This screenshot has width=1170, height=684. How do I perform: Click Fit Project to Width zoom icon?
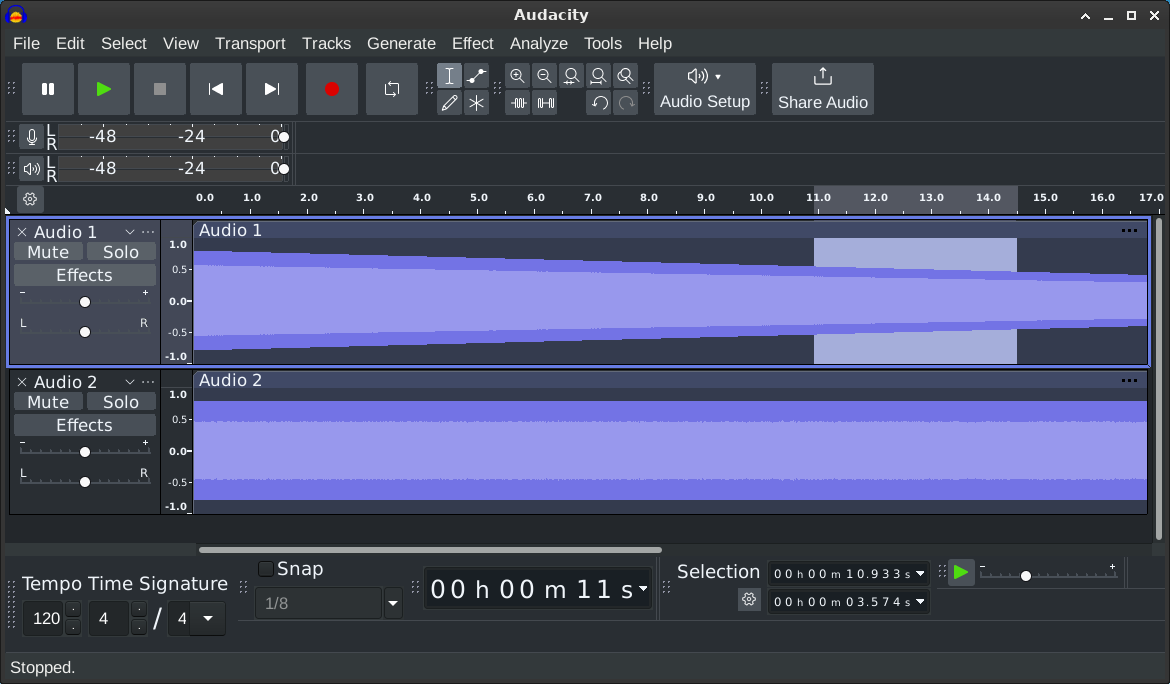tap(598, 75)
